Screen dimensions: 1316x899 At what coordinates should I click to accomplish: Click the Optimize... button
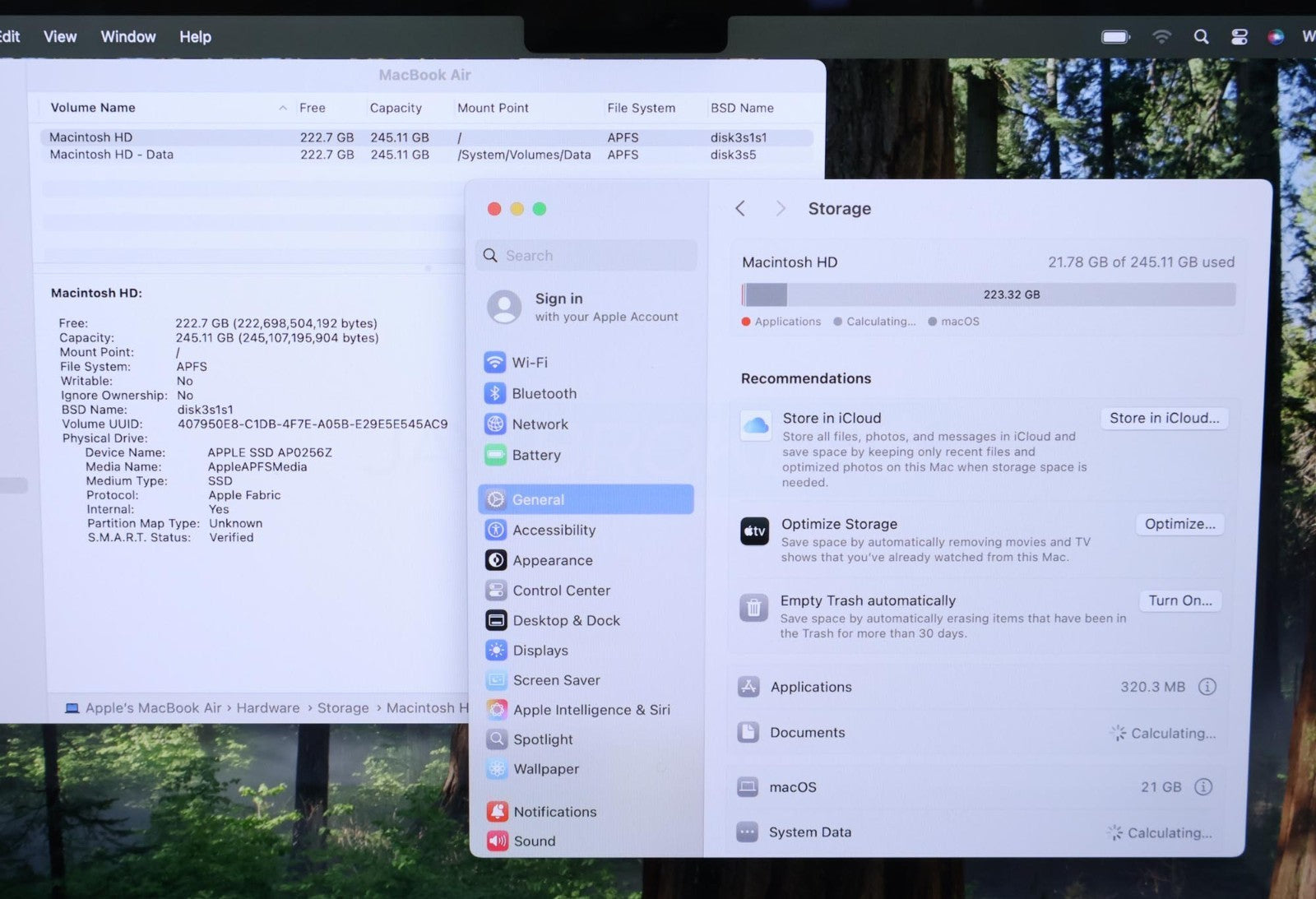[1179, 524]
